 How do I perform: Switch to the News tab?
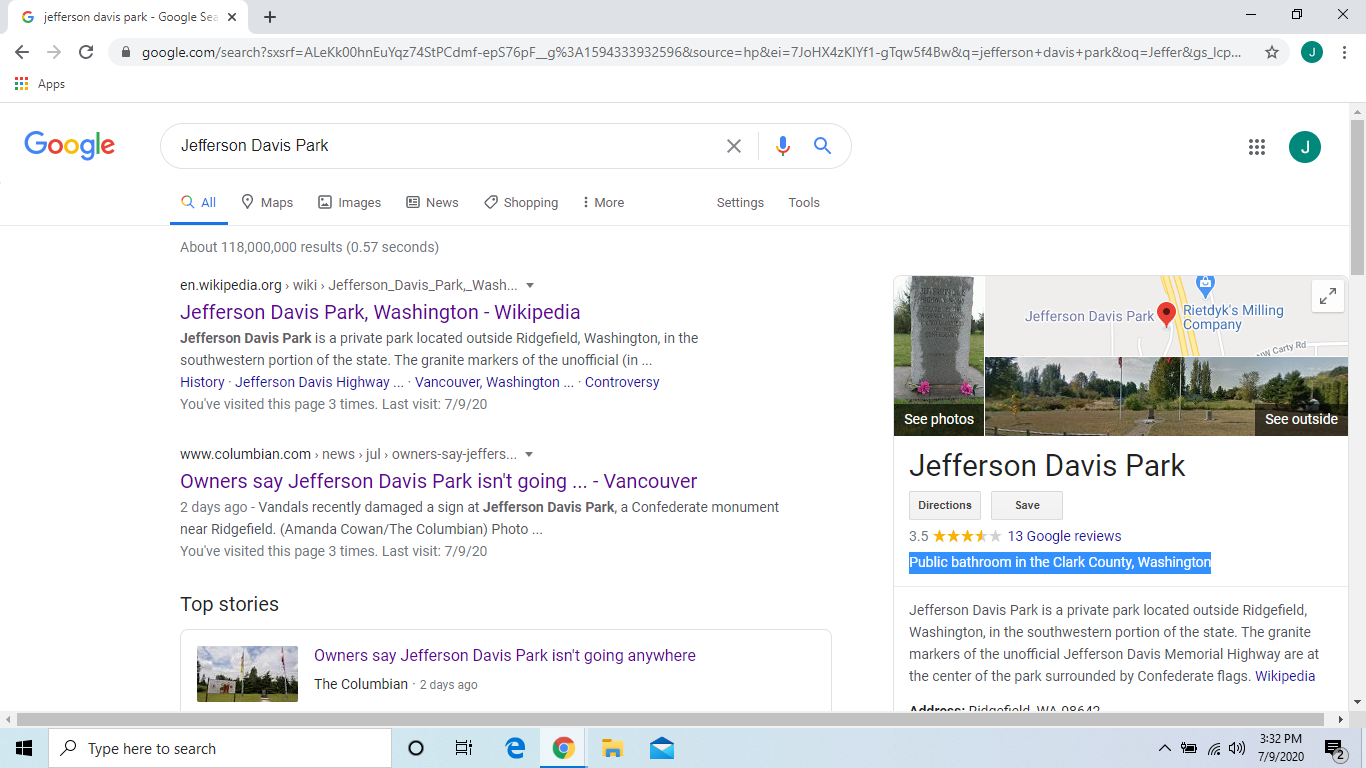pos(432,202)
